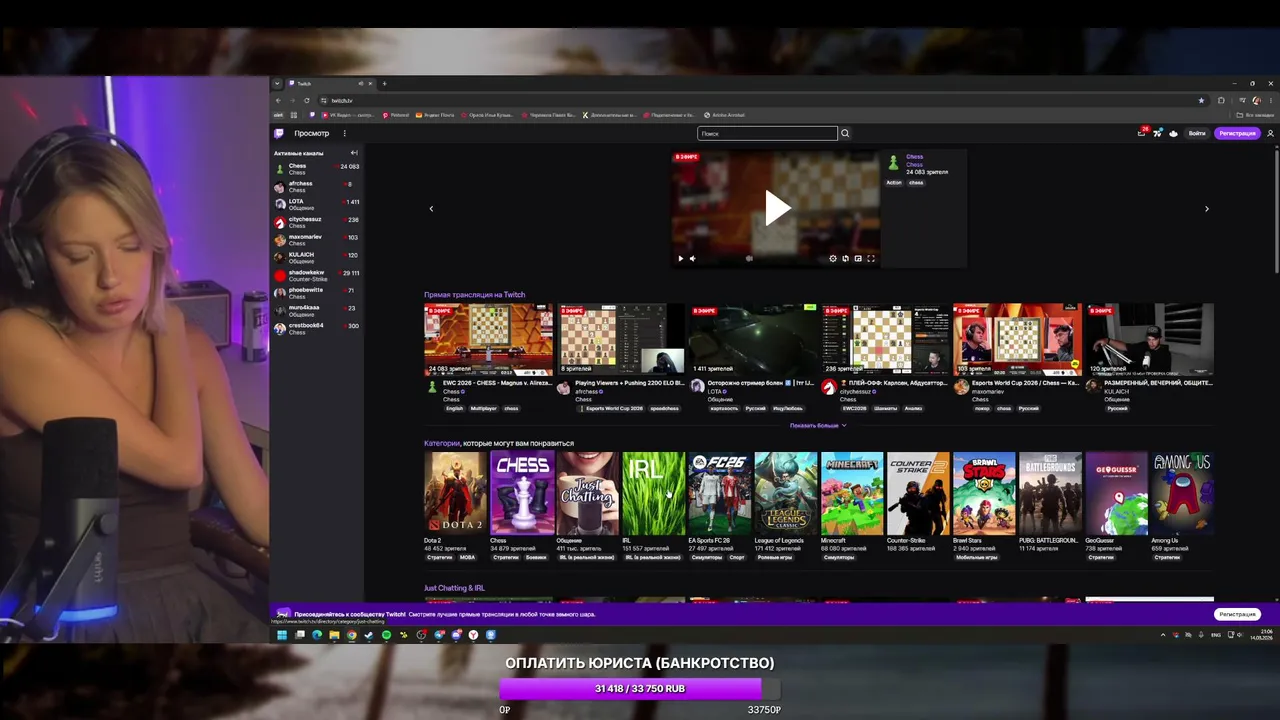Open the KULAICH stream thumbnail
The height and width of the screenshot is (720, 1280).
[x=1149, y=340]
